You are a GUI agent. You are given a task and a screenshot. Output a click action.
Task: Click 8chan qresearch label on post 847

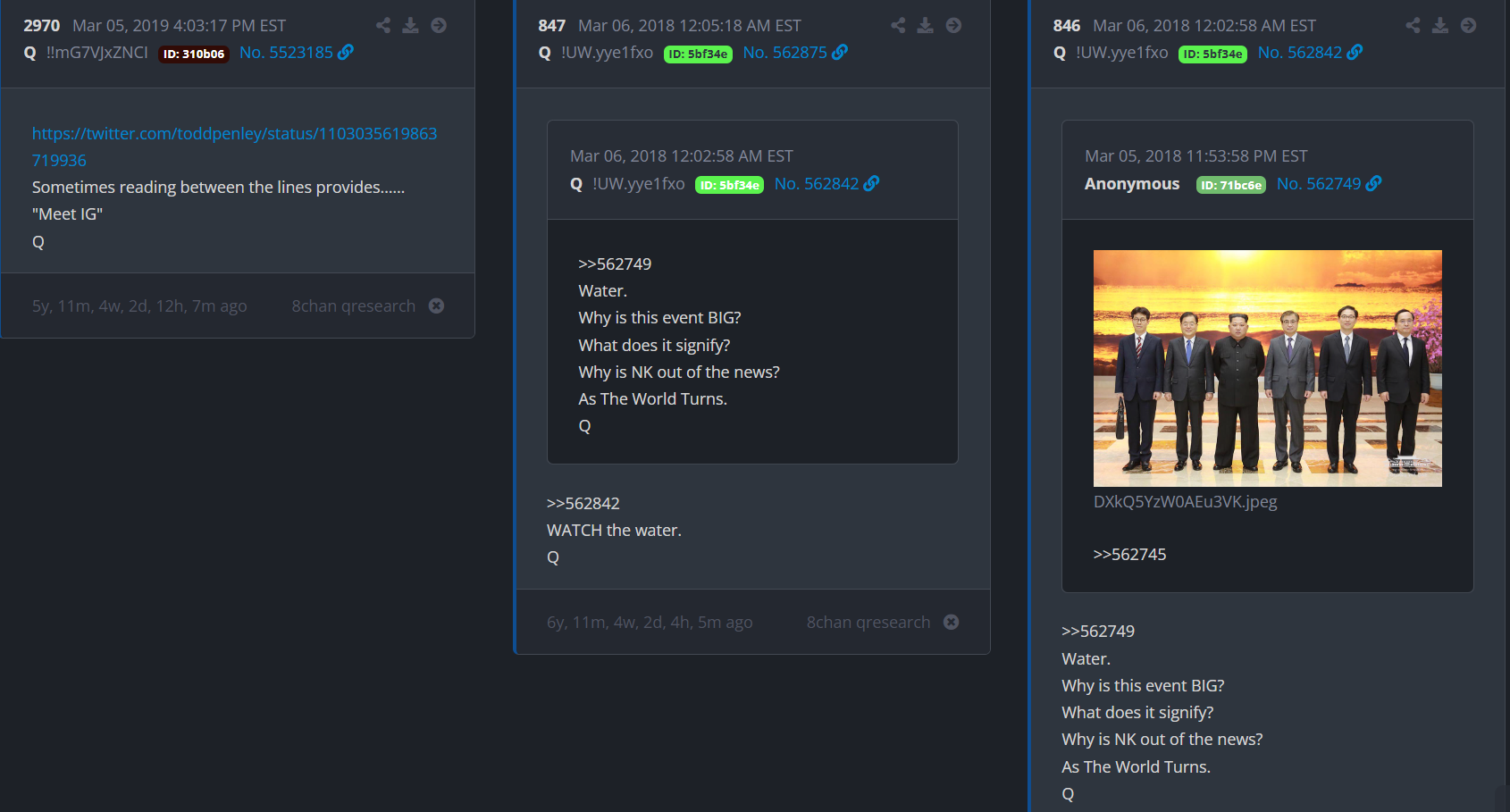[x=868, y=622]
